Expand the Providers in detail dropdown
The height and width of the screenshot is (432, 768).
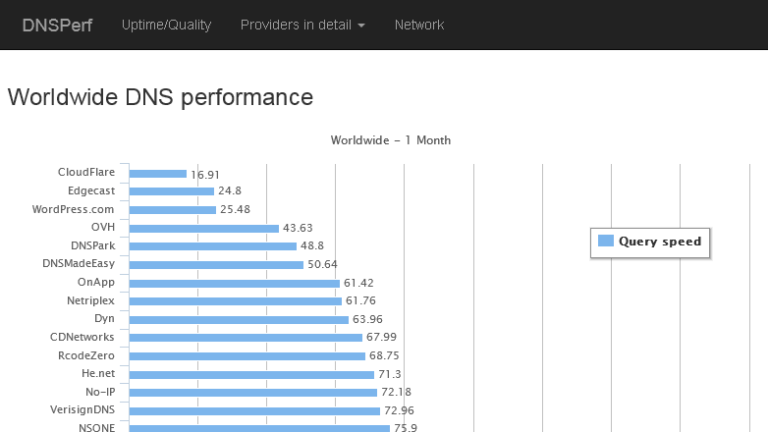click(x=302, y=25)
